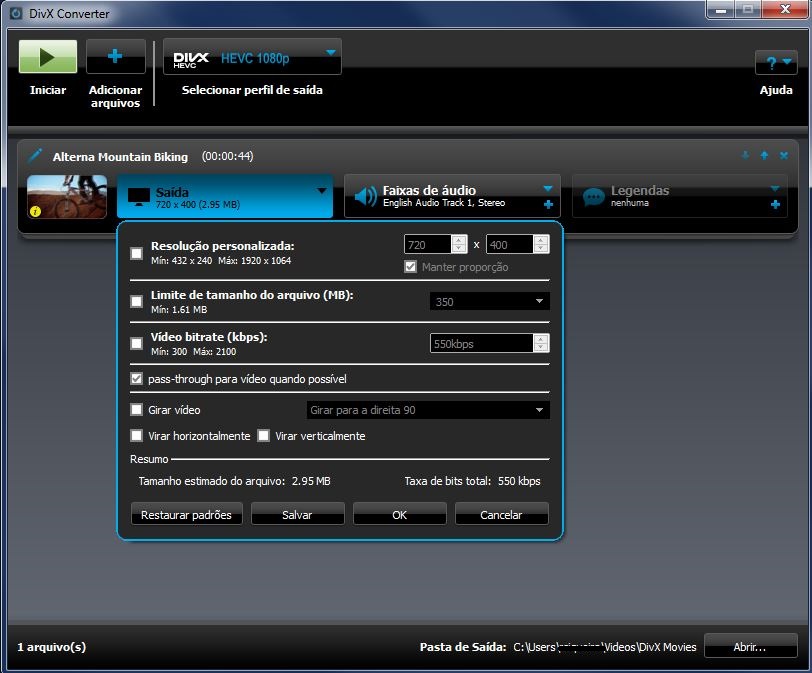Click the Cancelar button
The image size is (812, 673).
[x=501, y=515]
